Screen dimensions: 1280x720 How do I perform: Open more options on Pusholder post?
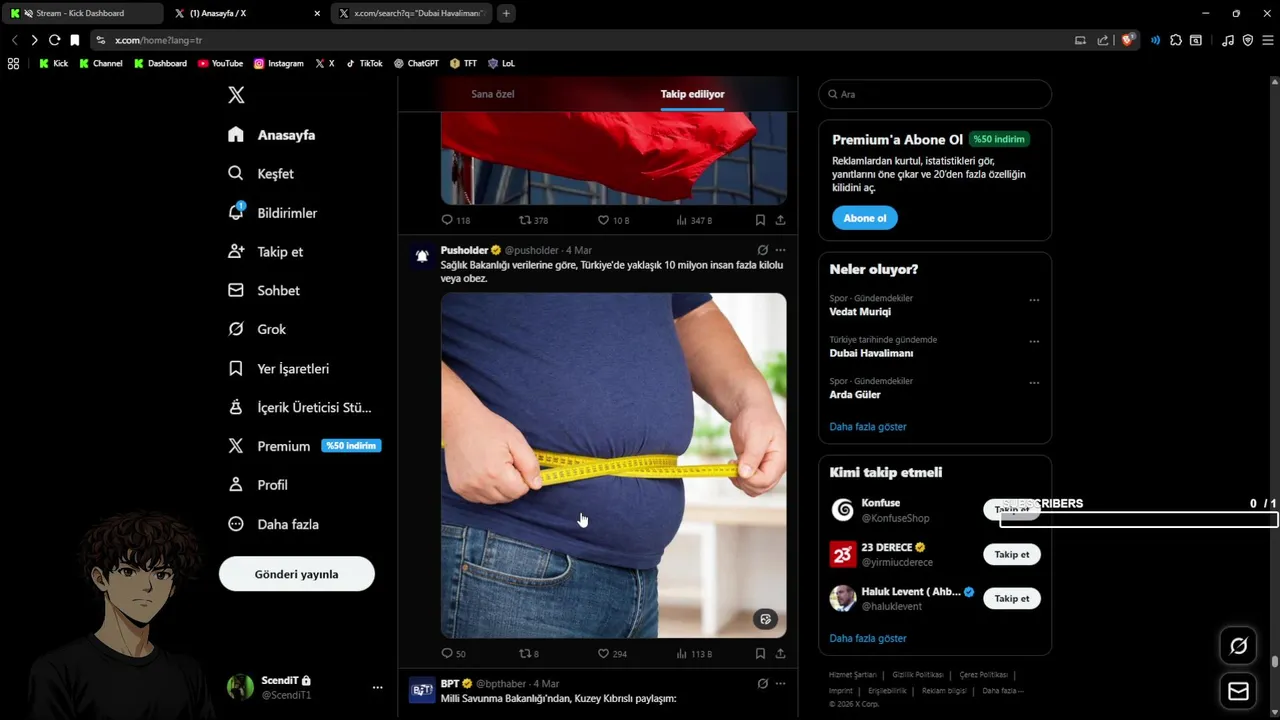tap(780, 250)
